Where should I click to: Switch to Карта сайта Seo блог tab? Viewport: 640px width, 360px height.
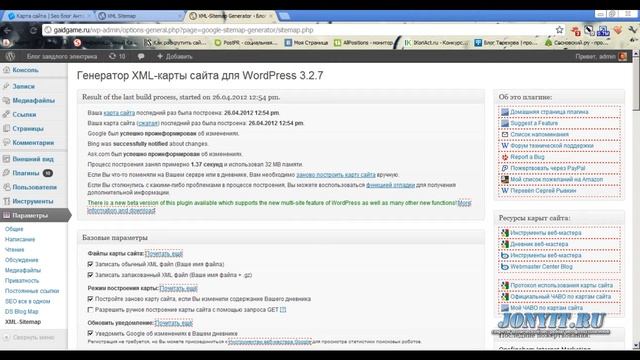pos(49,16)
